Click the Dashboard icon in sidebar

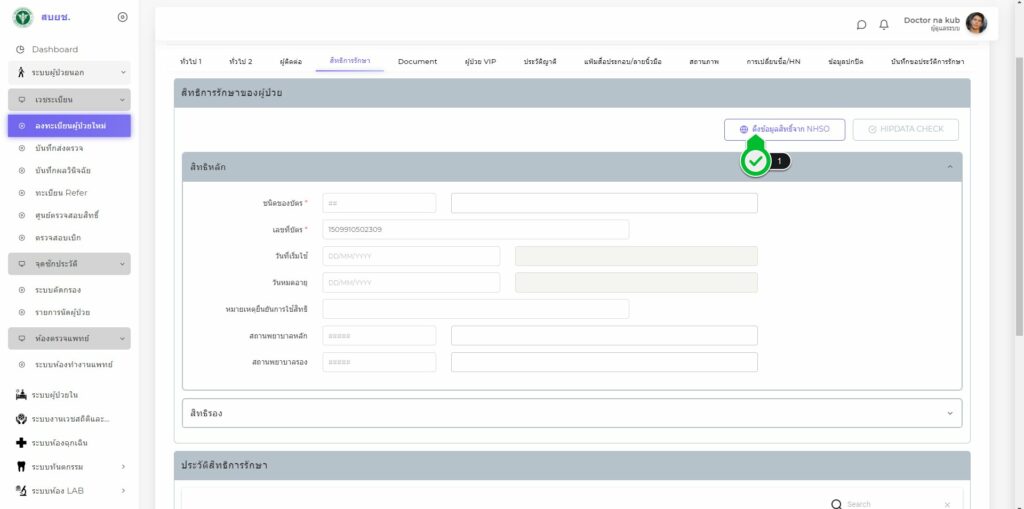point(20,50)
